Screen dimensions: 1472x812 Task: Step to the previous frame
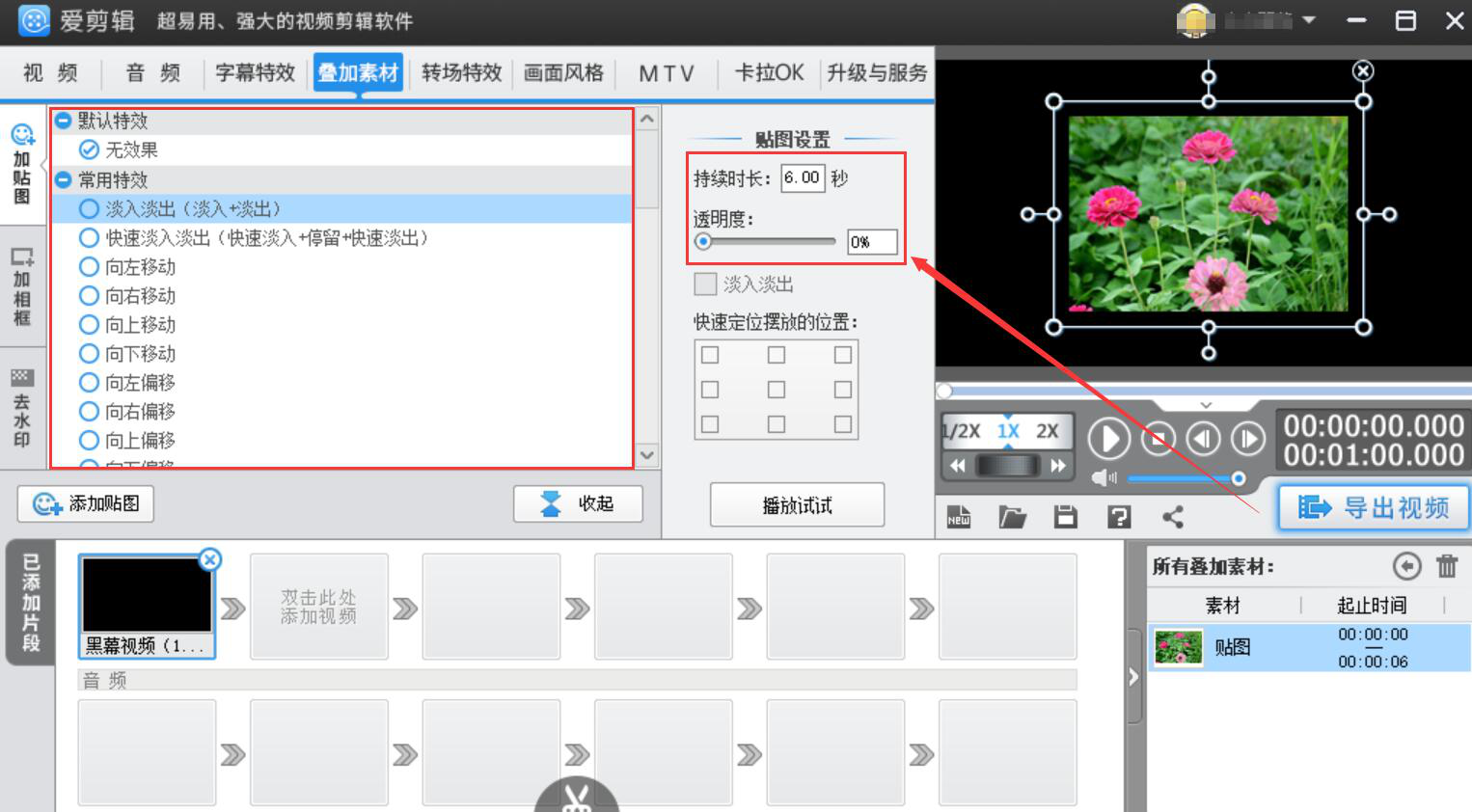(x=1203, y=440)
